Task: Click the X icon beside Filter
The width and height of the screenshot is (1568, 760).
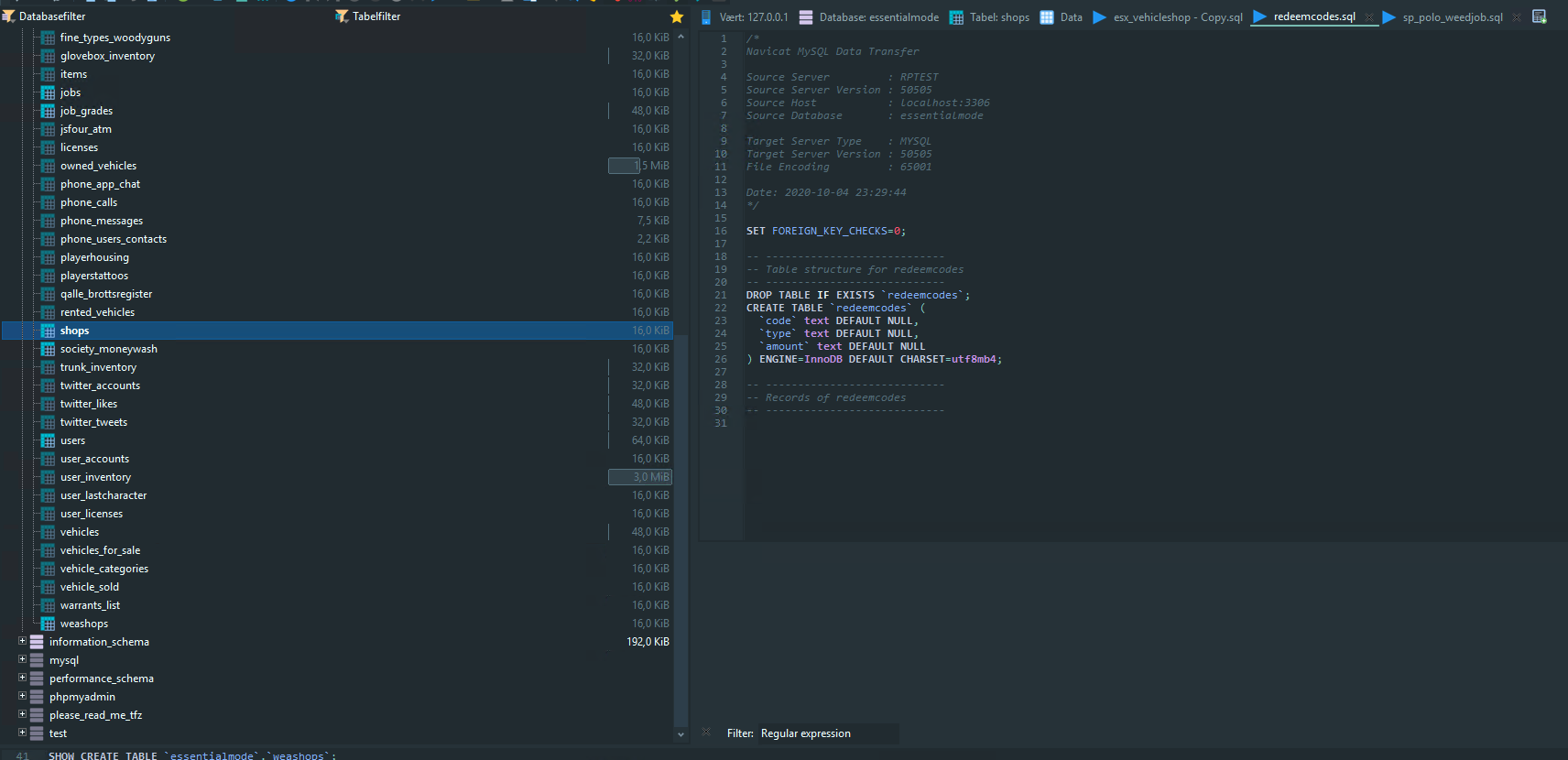Action: click(706, 733)
